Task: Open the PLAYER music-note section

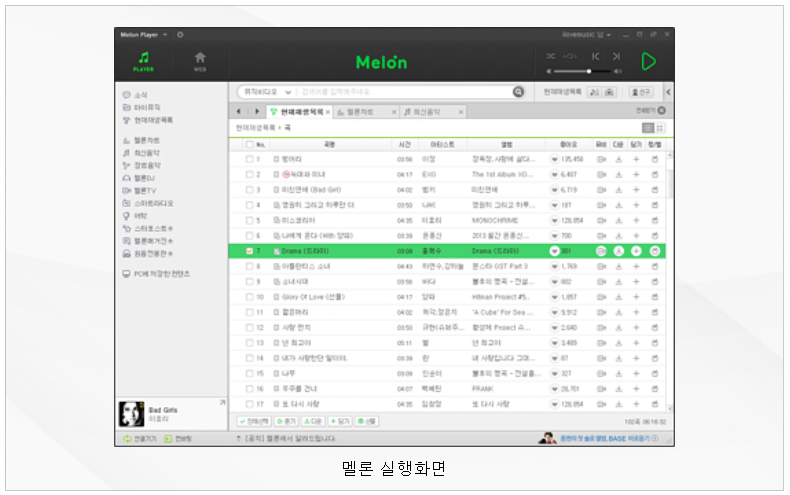Action: 144,61
